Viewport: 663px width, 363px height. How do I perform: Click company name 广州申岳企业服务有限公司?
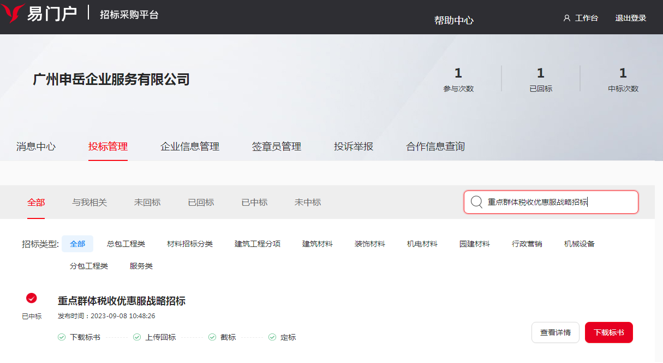click(x=111, y=79)
